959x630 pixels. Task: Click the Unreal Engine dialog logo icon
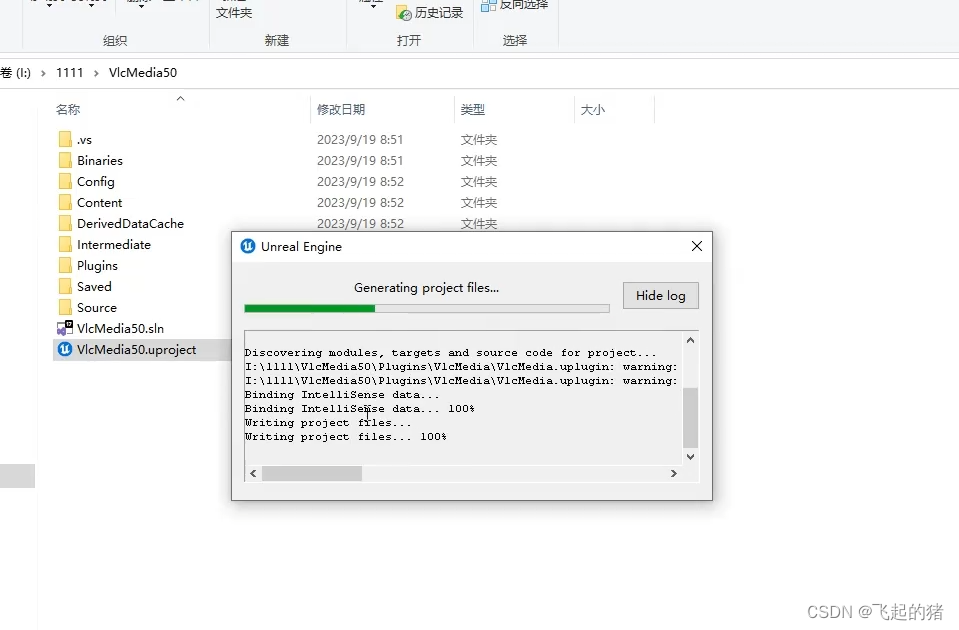tap(248, 246)
